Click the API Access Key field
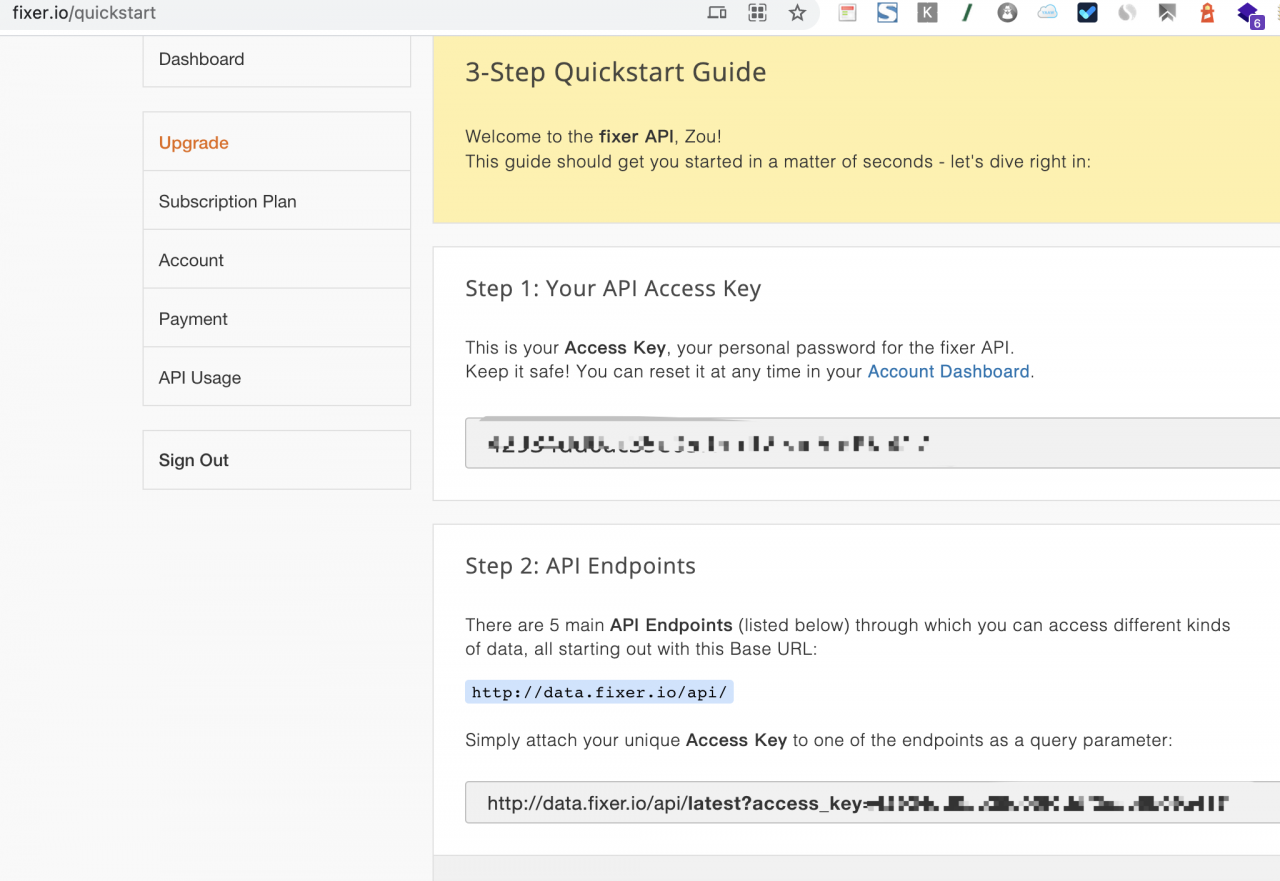Viewport: 1280px width, 881px height. pos(870,444)
